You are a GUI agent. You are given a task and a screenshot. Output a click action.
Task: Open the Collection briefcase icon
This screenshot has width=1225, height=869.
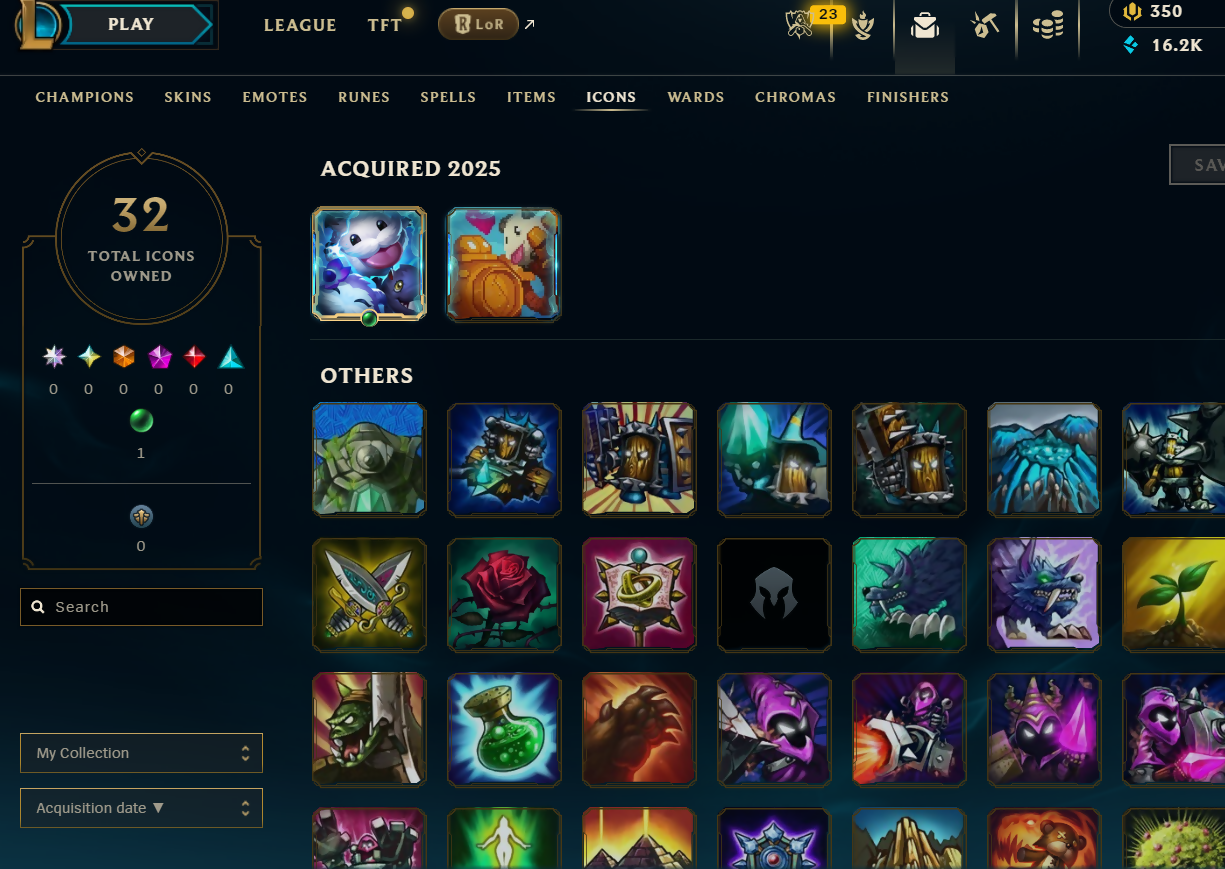click(925, 26)
